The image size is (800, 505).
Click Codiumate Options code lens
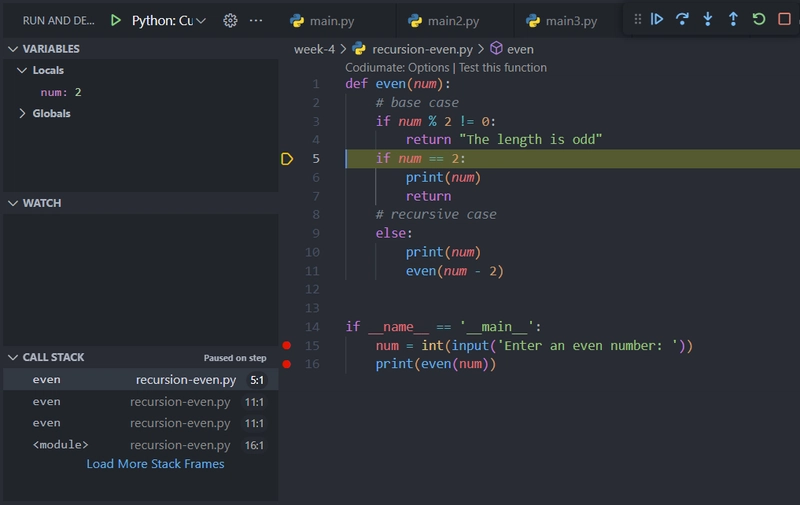(x=397, y=67)
